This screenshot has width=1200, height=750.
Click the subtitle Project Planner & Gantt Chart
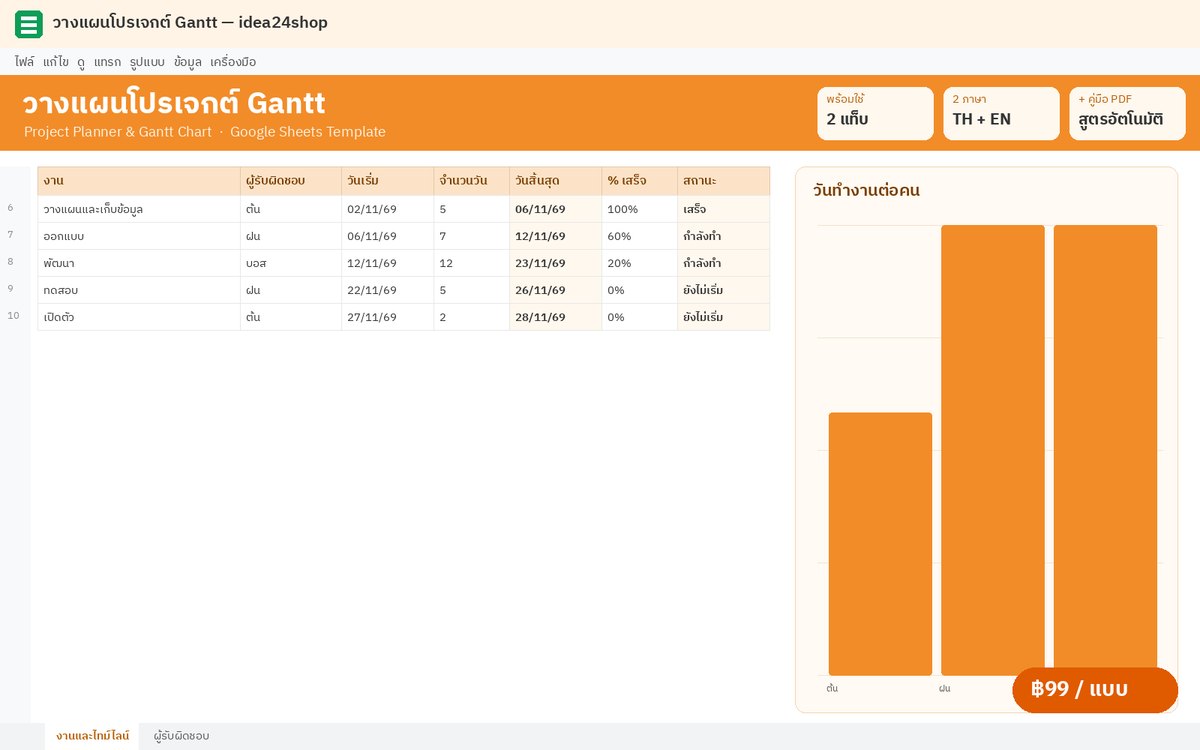pyautogui.click(x=118, y=132)
